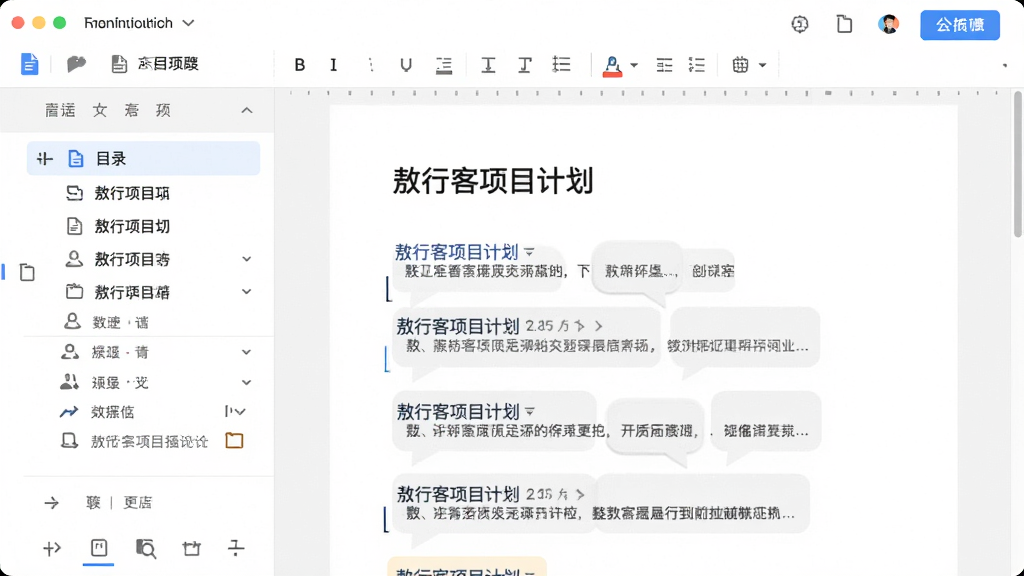Click the 更店 link in sidebar footer
The width and height of the screenshot is (1024, 576).
tap(138, 502)
